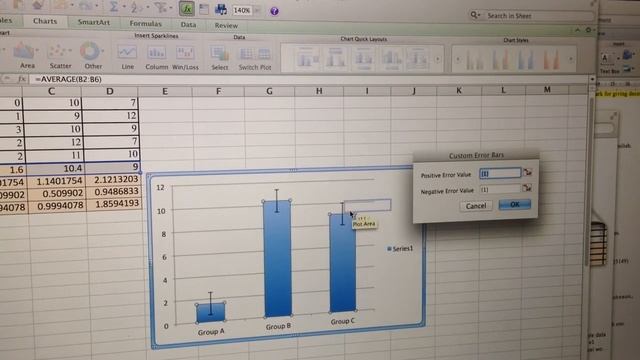Insert a Line sparkline
Viewport: 640px width, 360px height.
point(127,53)
